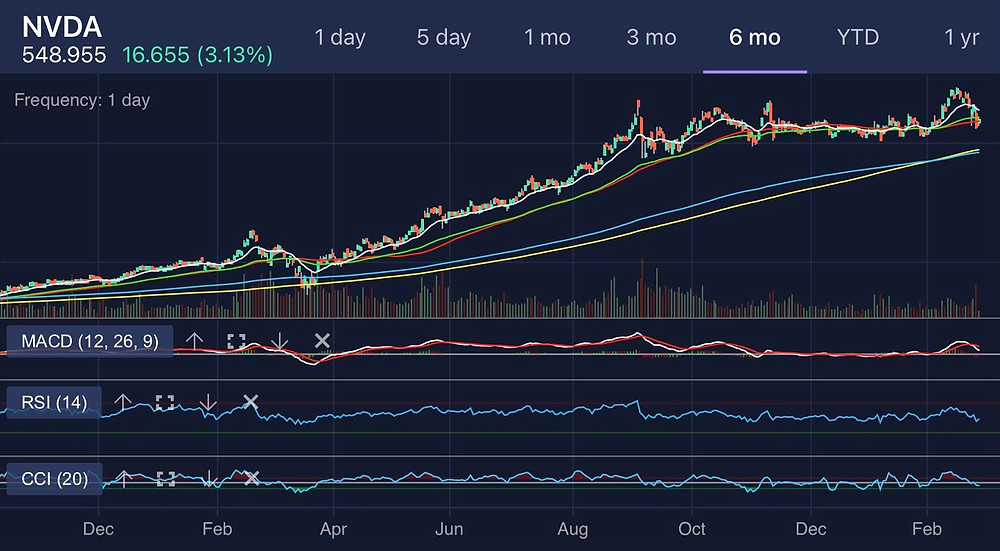Click the Frequency: 1 day label
The height and width of the screenshot is (551, 1000).
pos(82,100)
